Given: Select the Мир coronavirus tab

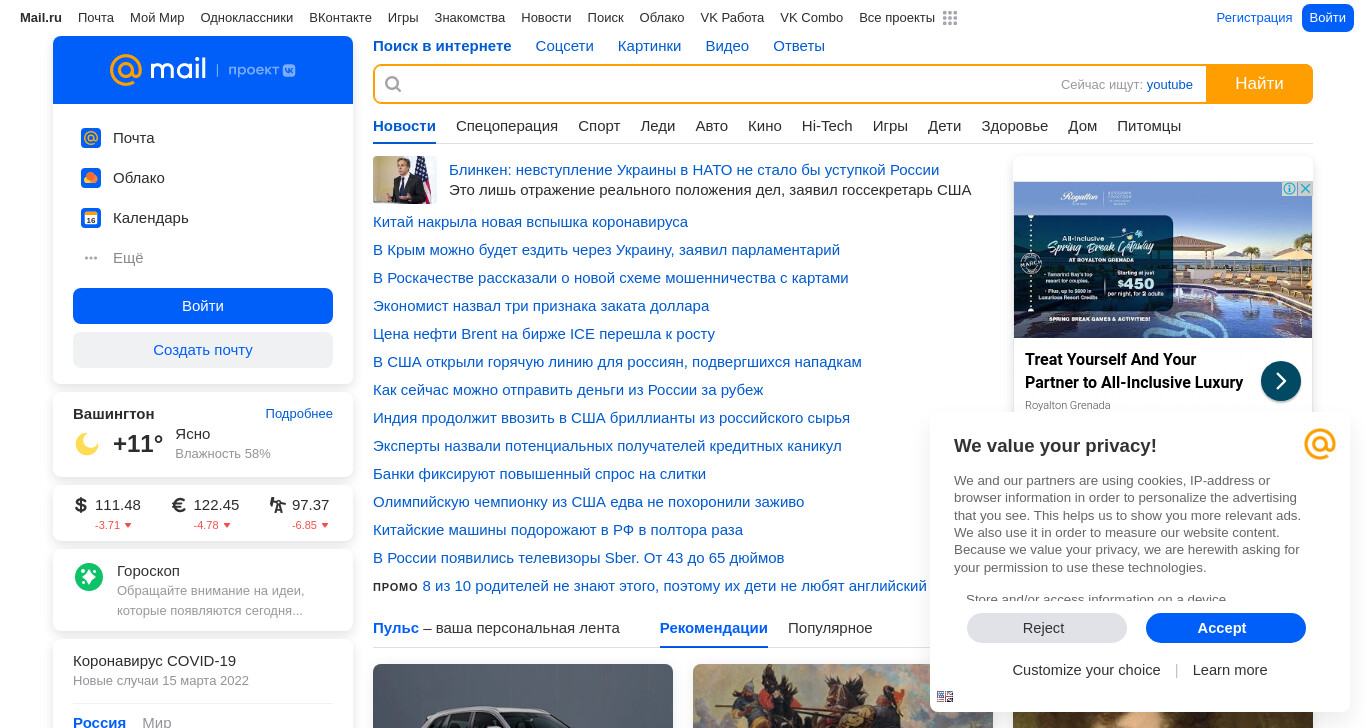Looking at the screenshot, I should click(x=157, y=722).
